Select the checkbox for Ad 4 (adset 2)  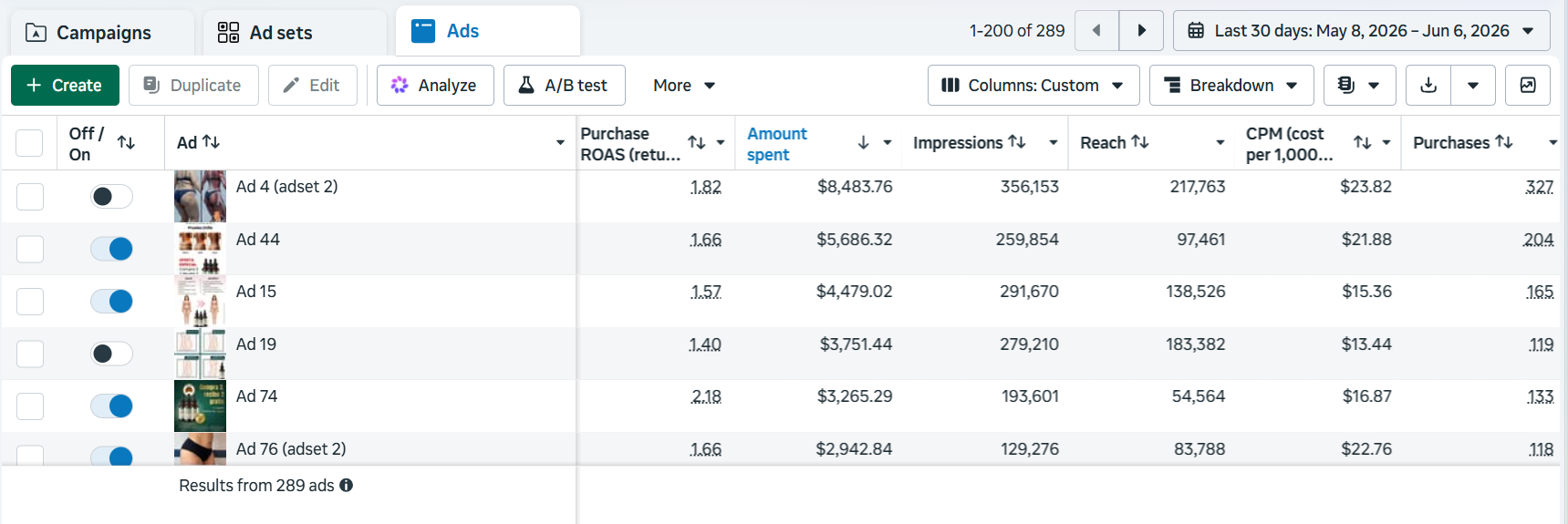pos(29,197)
